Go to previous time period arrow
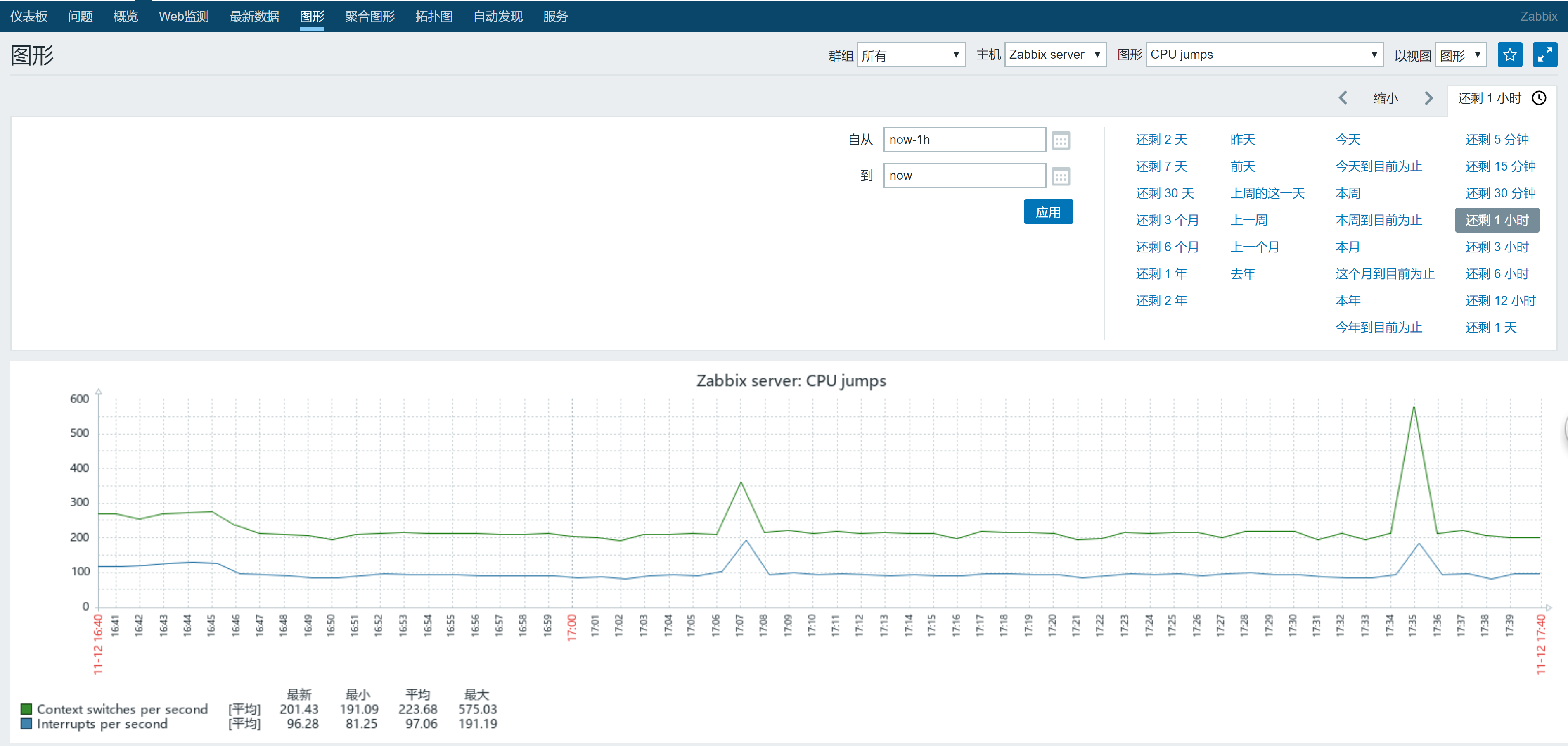Viewport: 1568px width, 746px height. tap(1343, 98)
